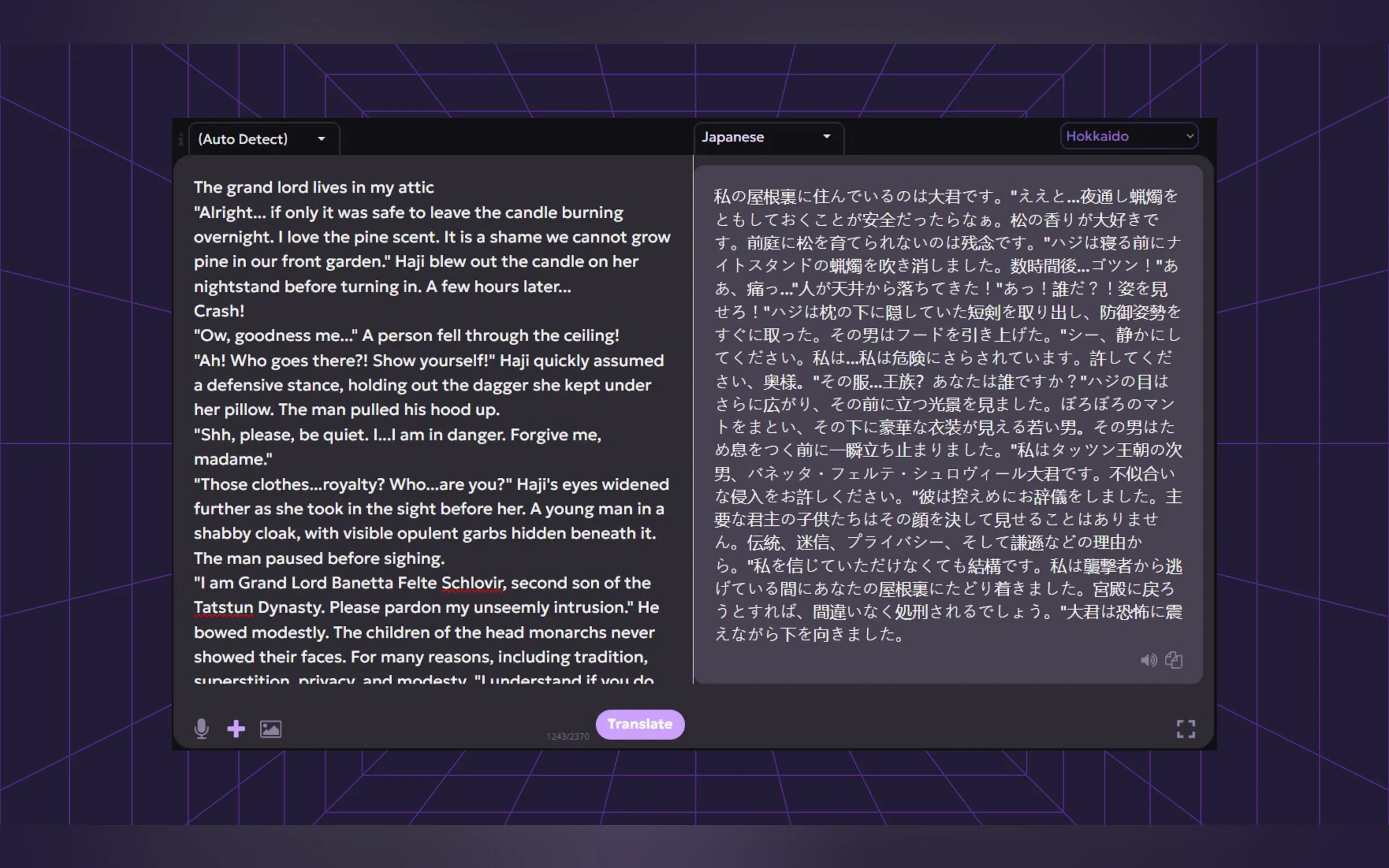Open the (Auto Detect) source language dropdown

[262, 139]
